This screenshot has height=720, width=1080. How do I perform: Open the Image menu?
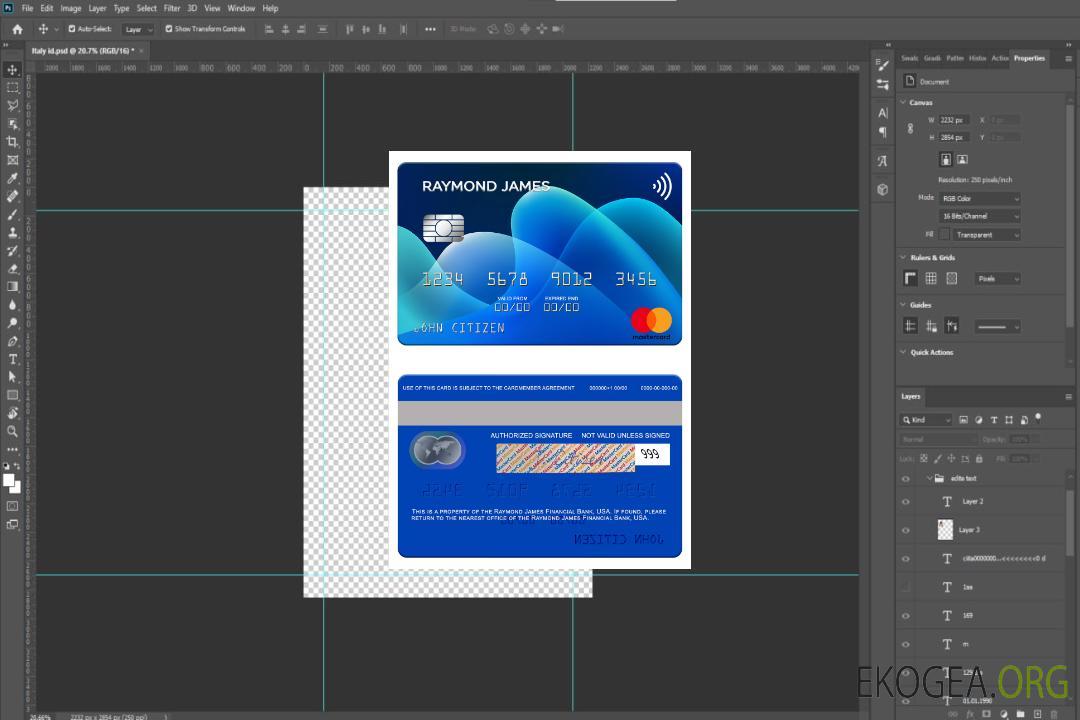pos(70,8)
